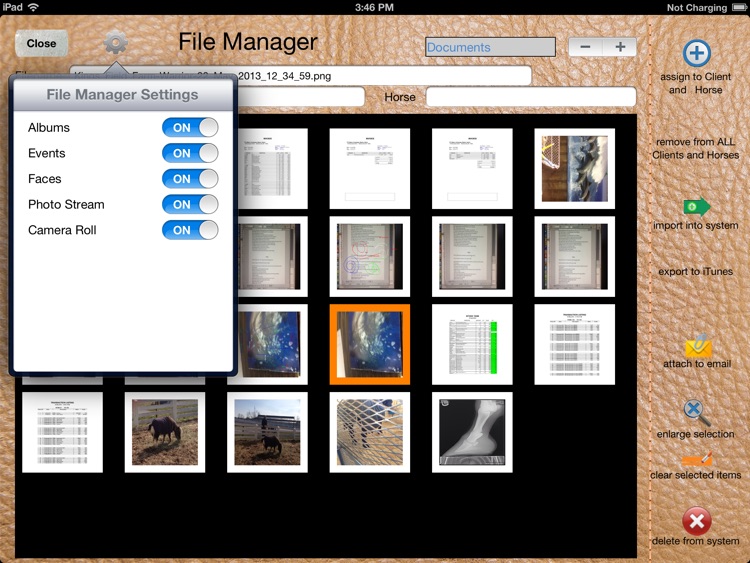Open File Manager settings gear icon
750x563 pixels.
pos(115,44)
